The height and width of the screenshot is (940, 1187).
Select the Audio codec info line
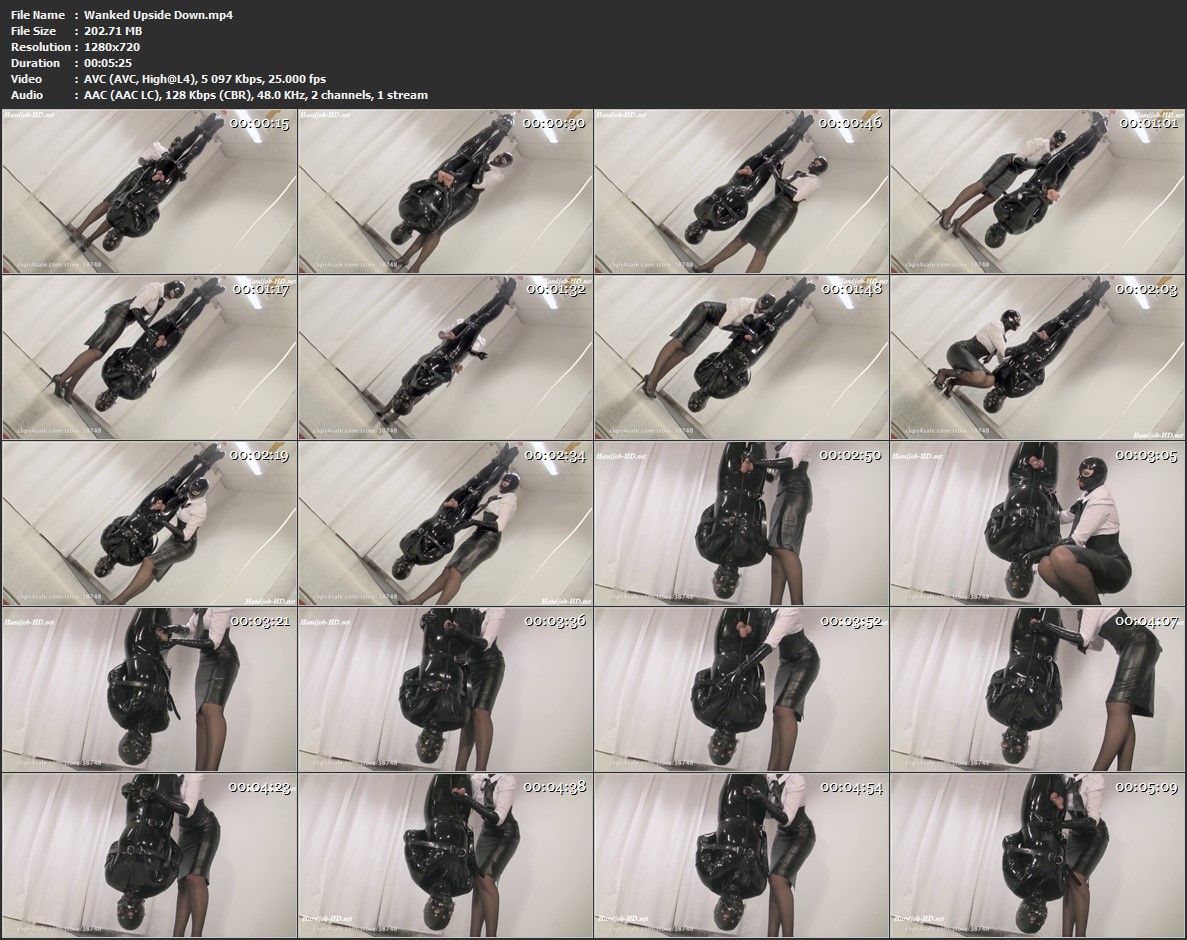(256, 95)
